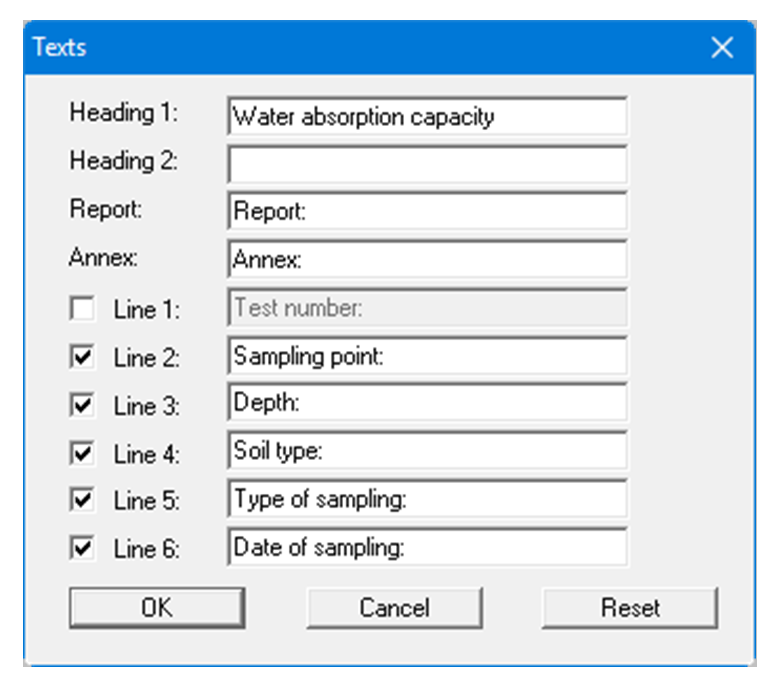This screenshot has height=679, width=772.
Task: Disable the Line 3 checkbox
Action: pyautogui.click(x=82, y=406)
